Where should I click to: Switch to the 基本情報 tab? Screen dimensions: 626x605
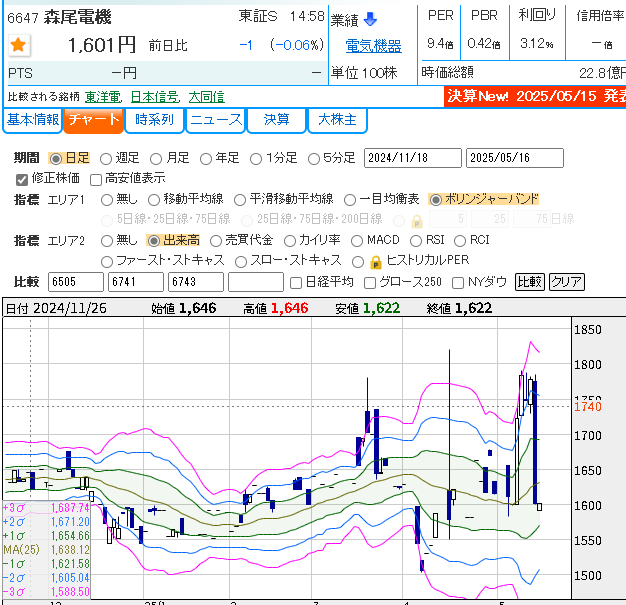32,120
